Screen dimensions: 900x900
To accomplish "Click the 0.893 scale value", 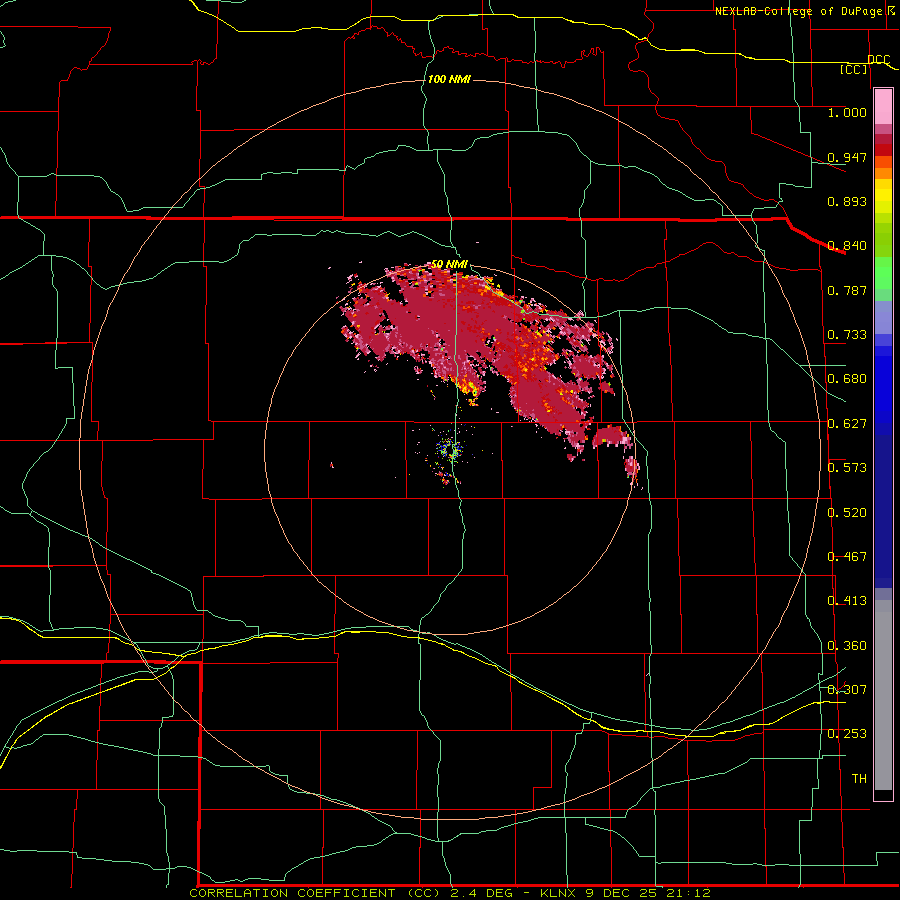I will [847, 201].
